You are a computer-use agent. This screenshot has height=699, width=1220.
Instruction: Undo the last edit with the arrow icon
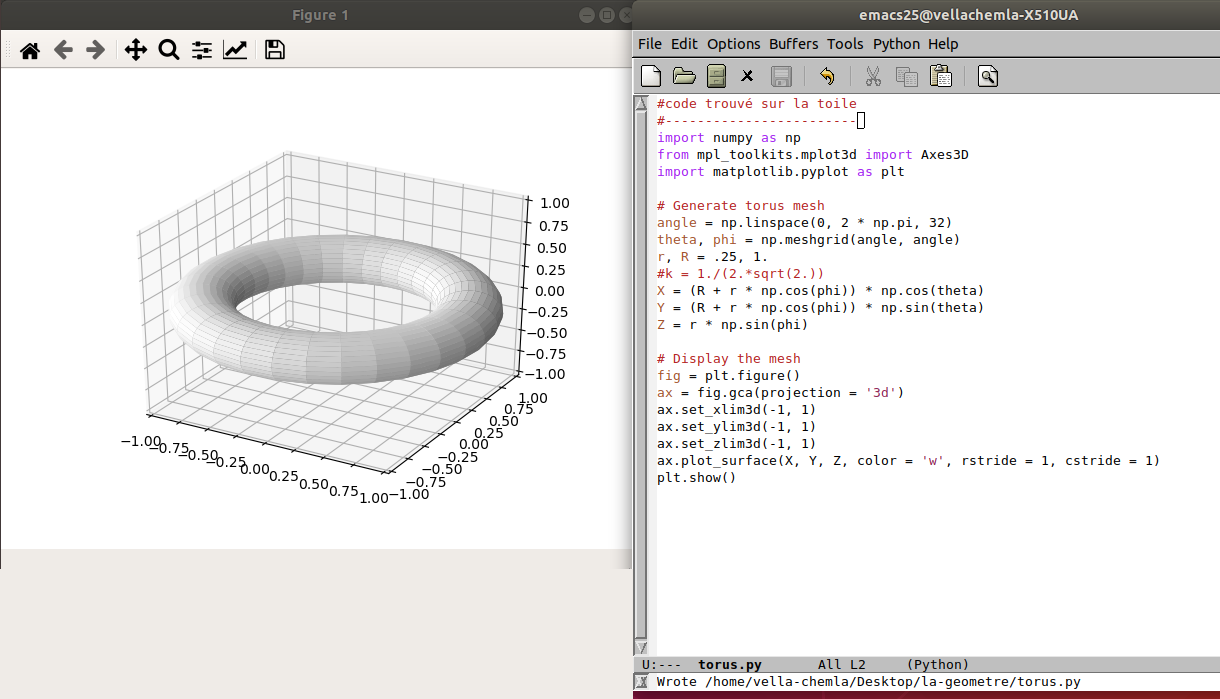point(826,76)
